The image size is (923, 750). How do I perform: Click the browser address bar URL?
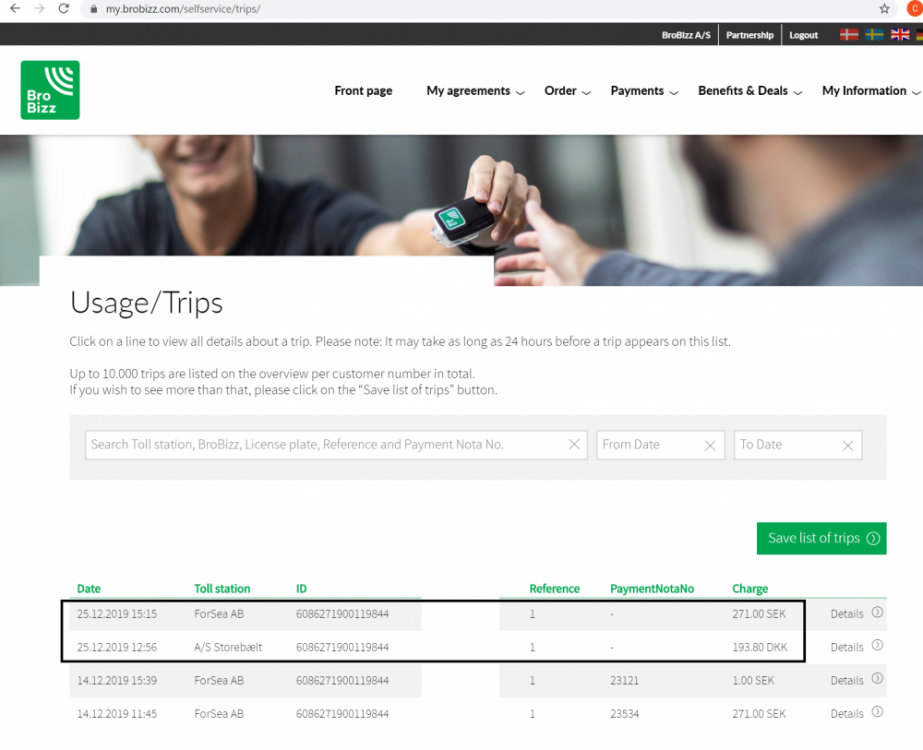pos(183,9)
